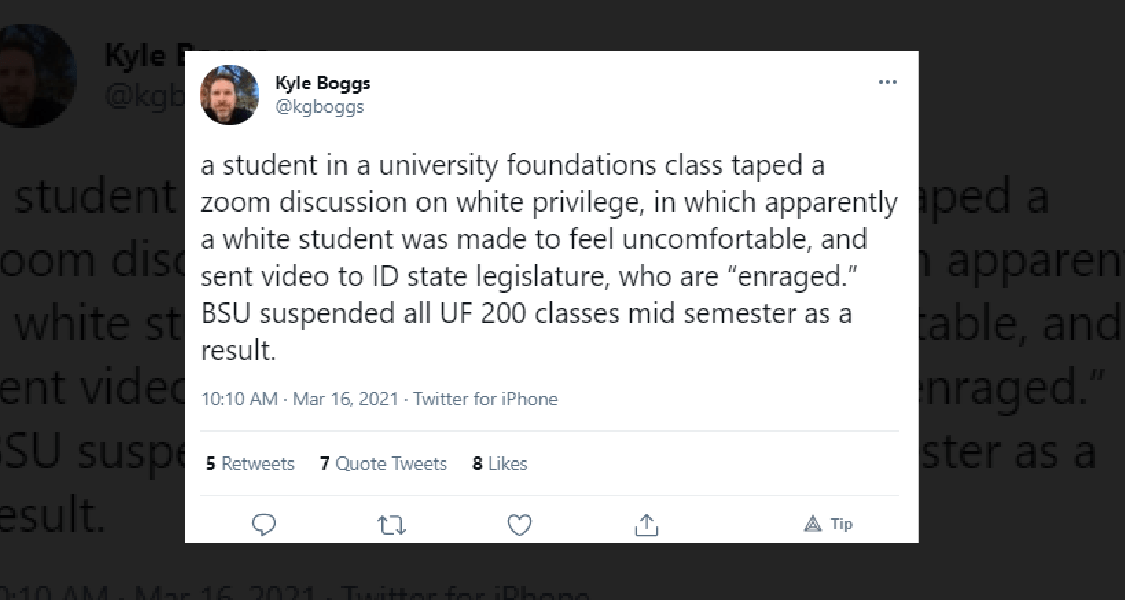View the 5 Retweets list
The image size is (1125, 600).
(250, 463)
